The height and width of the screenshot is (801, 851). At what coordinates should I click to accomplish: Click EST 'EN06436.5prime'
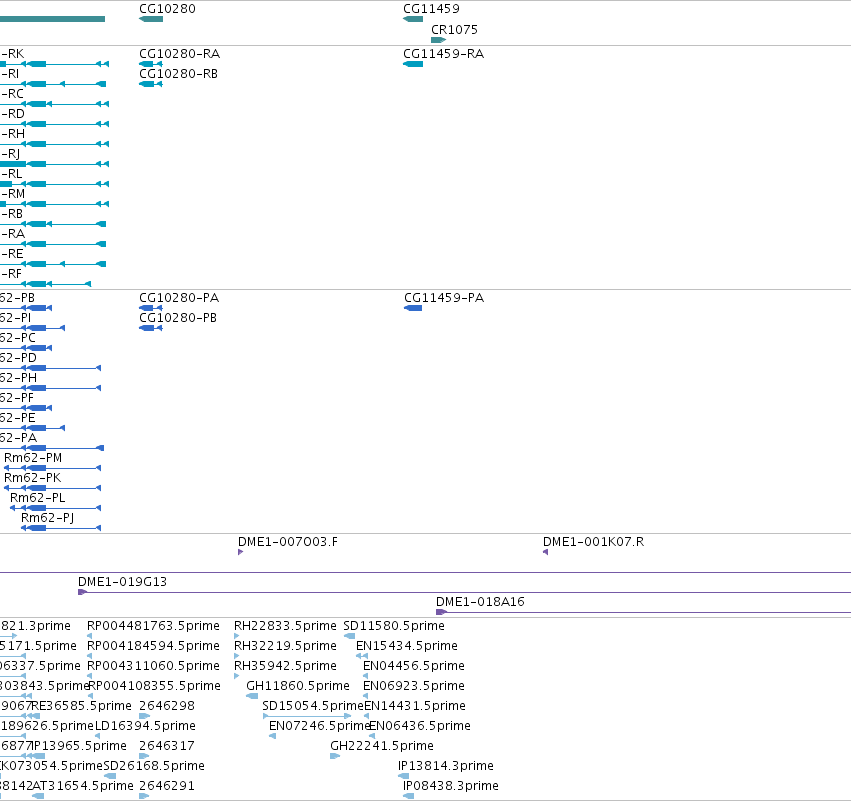(x=420, y=727)
